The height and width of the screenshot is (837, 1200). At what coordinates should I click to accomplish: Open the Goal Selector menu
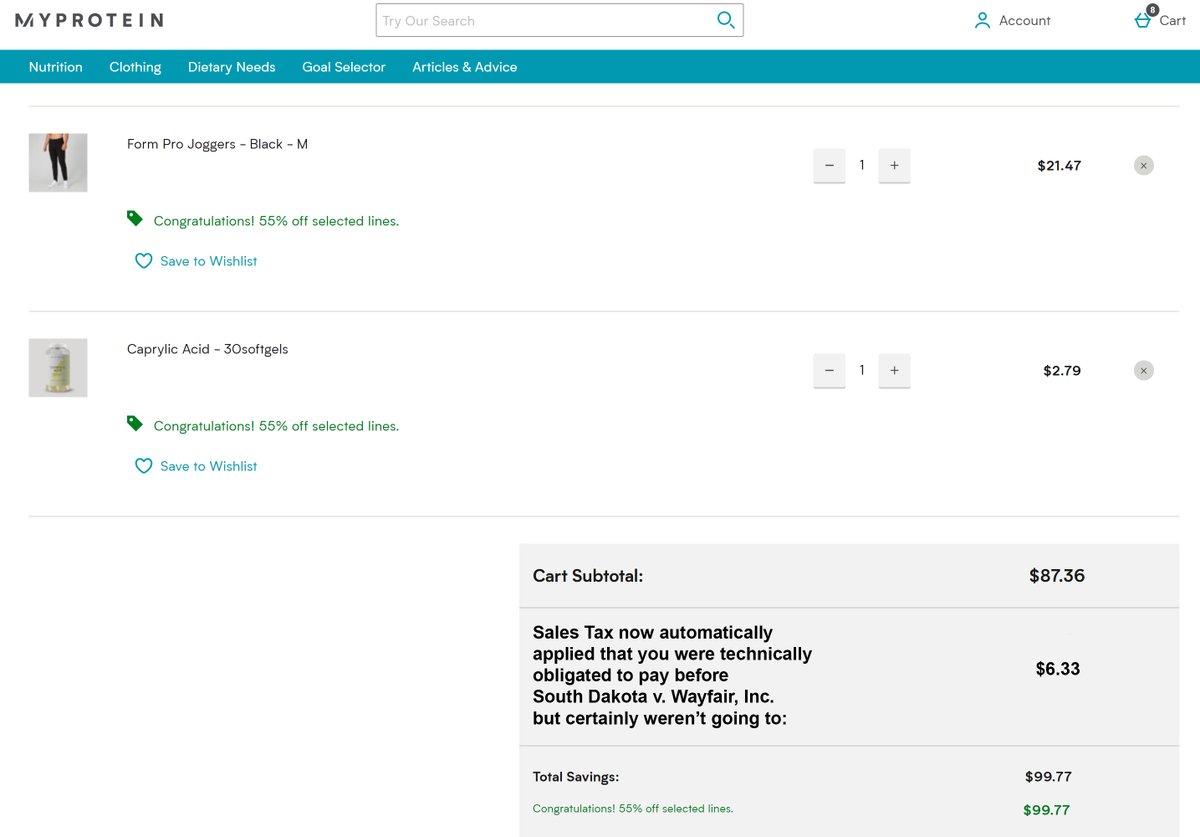click(x=344, y=67)
